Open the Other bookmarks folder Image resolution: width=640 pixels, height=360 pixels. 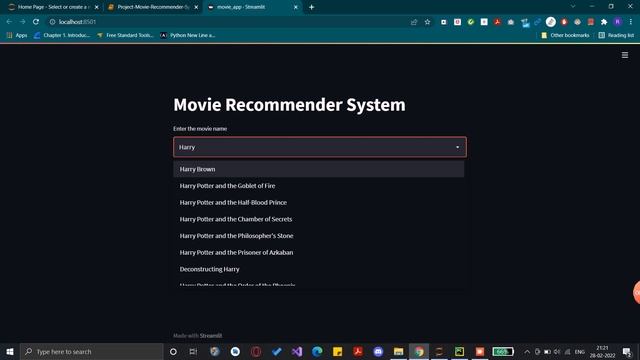point(565,36)
